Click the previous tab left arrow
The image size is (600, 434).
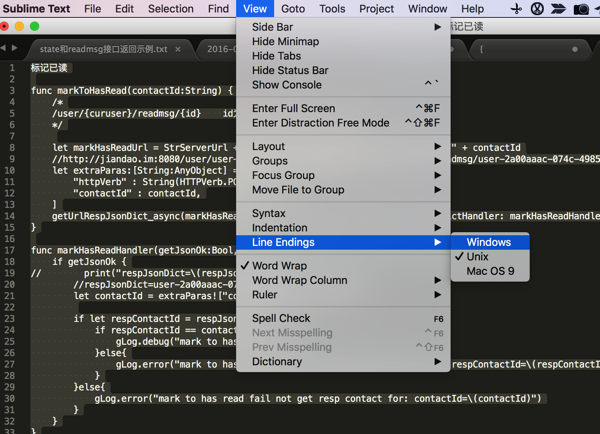point(4,48)
